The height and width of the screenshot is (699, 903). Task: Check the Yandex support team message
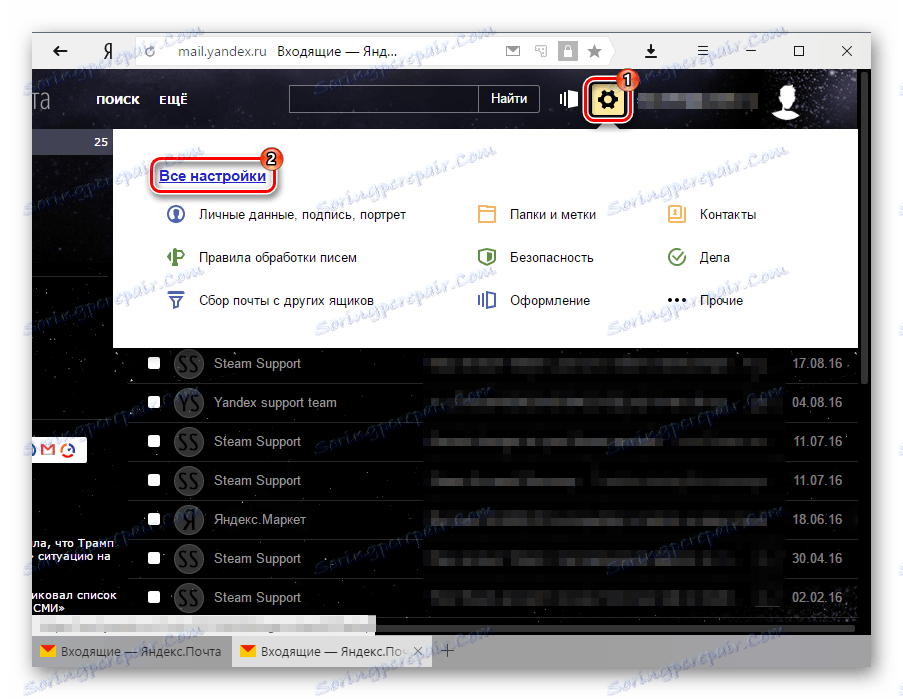click(154, 402)
